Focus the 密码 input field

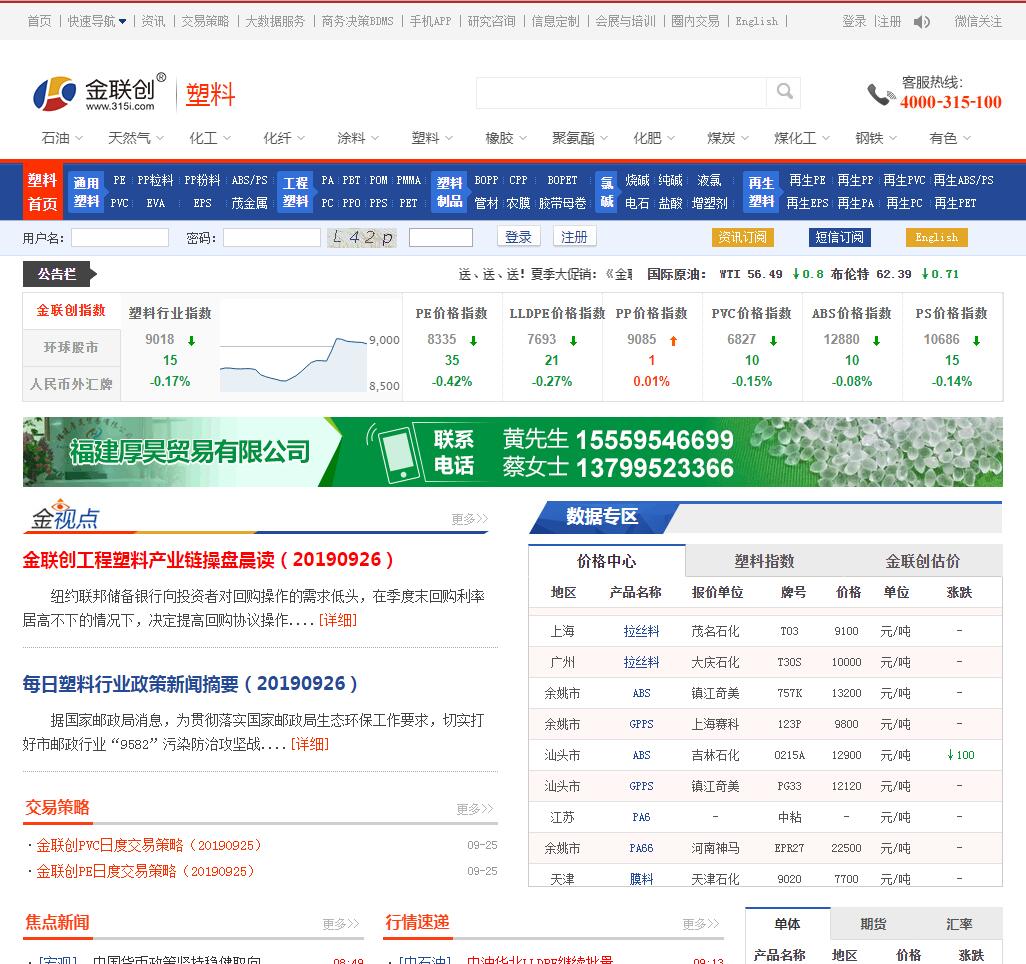(272, 238)
